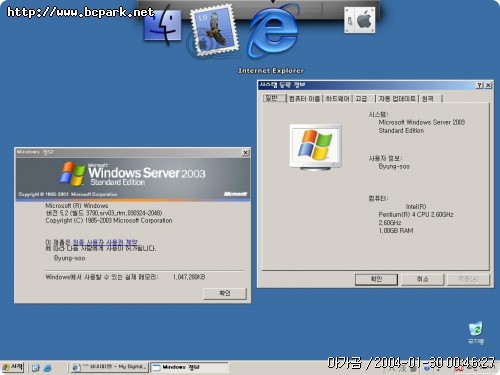Click the 'Microsoft Windows Server 2003' system text
This screenshot has width=500, height=375.
pyautogui.click(x=421, y=122)
